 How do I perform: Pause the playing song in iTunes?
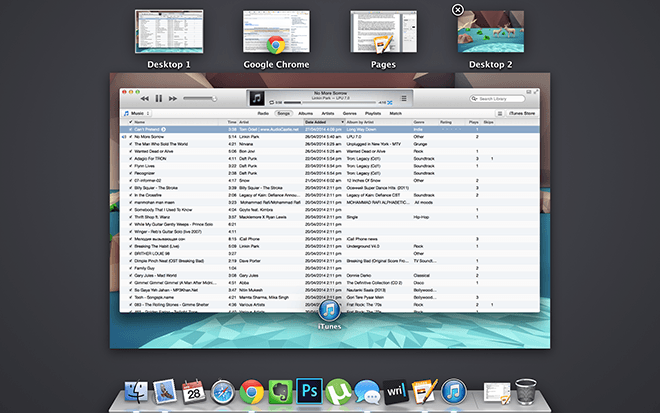[159, 99]
